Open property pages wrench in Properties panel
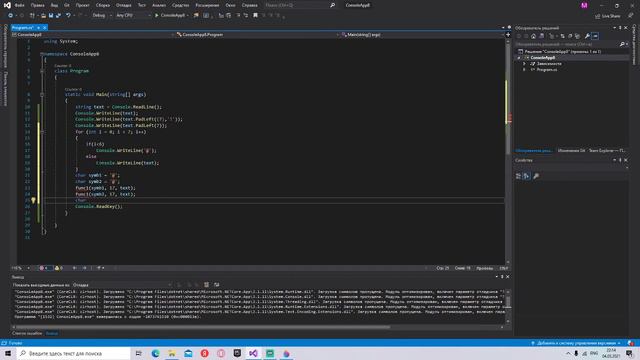Screen dimensions: 640x360 coord(536,176)
